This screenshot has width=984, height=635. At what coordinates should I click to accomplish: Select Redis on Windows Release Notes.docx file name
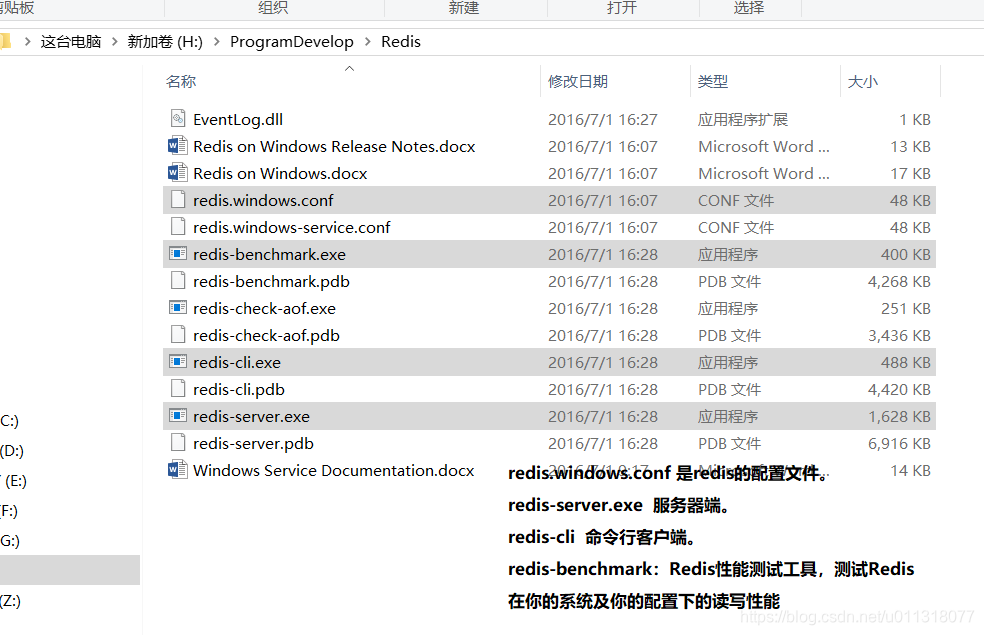[x=334, y=146]
